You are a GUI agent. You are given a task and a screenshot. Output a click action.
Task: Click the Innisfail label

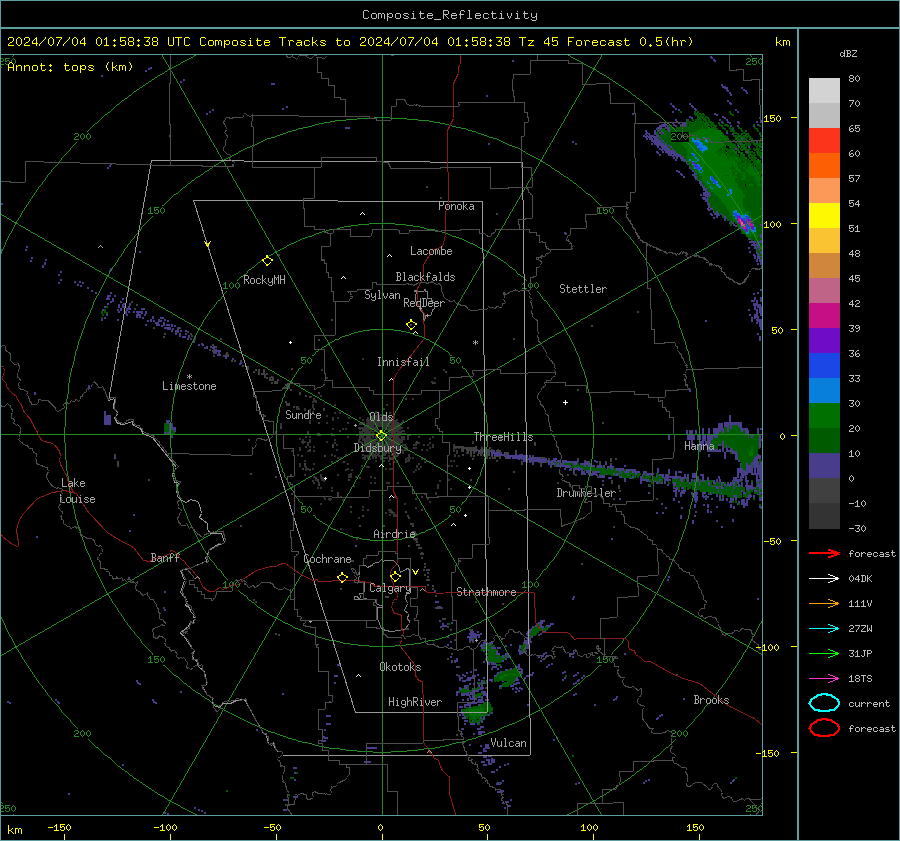pyautogui.click(x=403, y=362)
